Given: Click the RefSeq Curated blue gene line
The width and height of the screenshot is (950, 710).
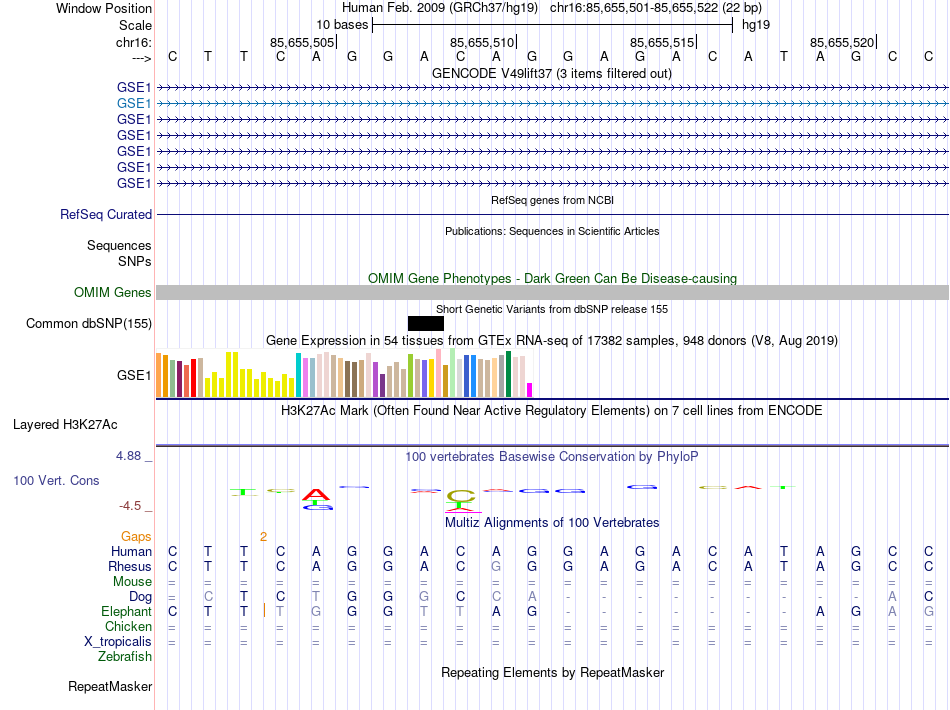Looking at the screenshot, I should click(x=552, y=215).
